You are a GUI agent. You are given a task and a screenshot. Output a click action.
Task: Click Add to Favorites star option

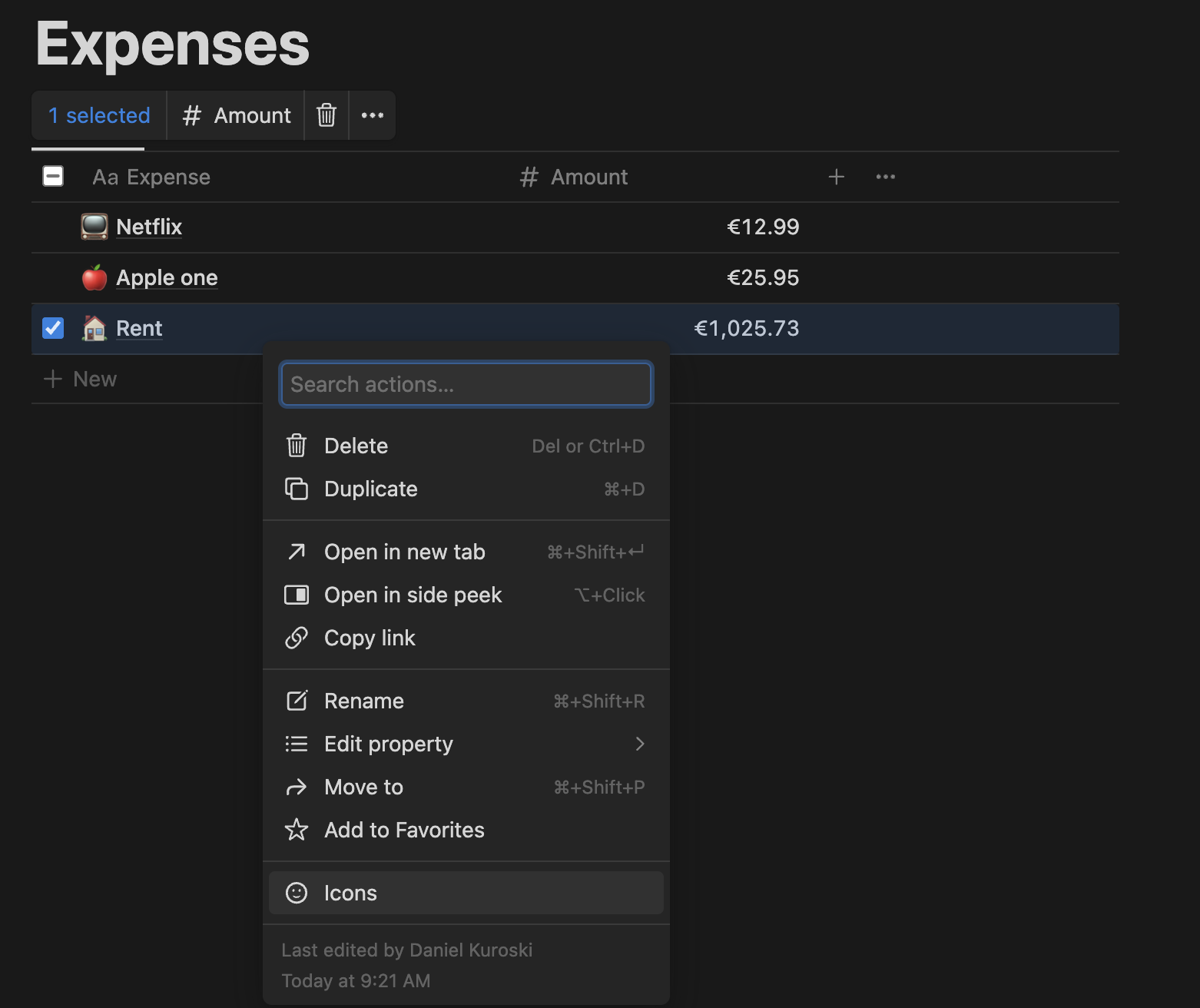(x=404, y=830)
